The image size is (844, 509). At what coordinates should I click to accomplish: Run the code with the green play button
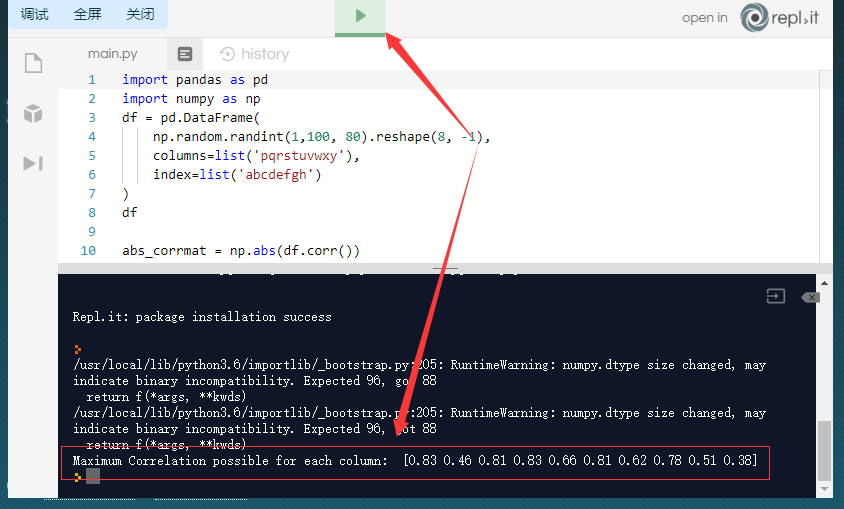(x=360, y=16)
